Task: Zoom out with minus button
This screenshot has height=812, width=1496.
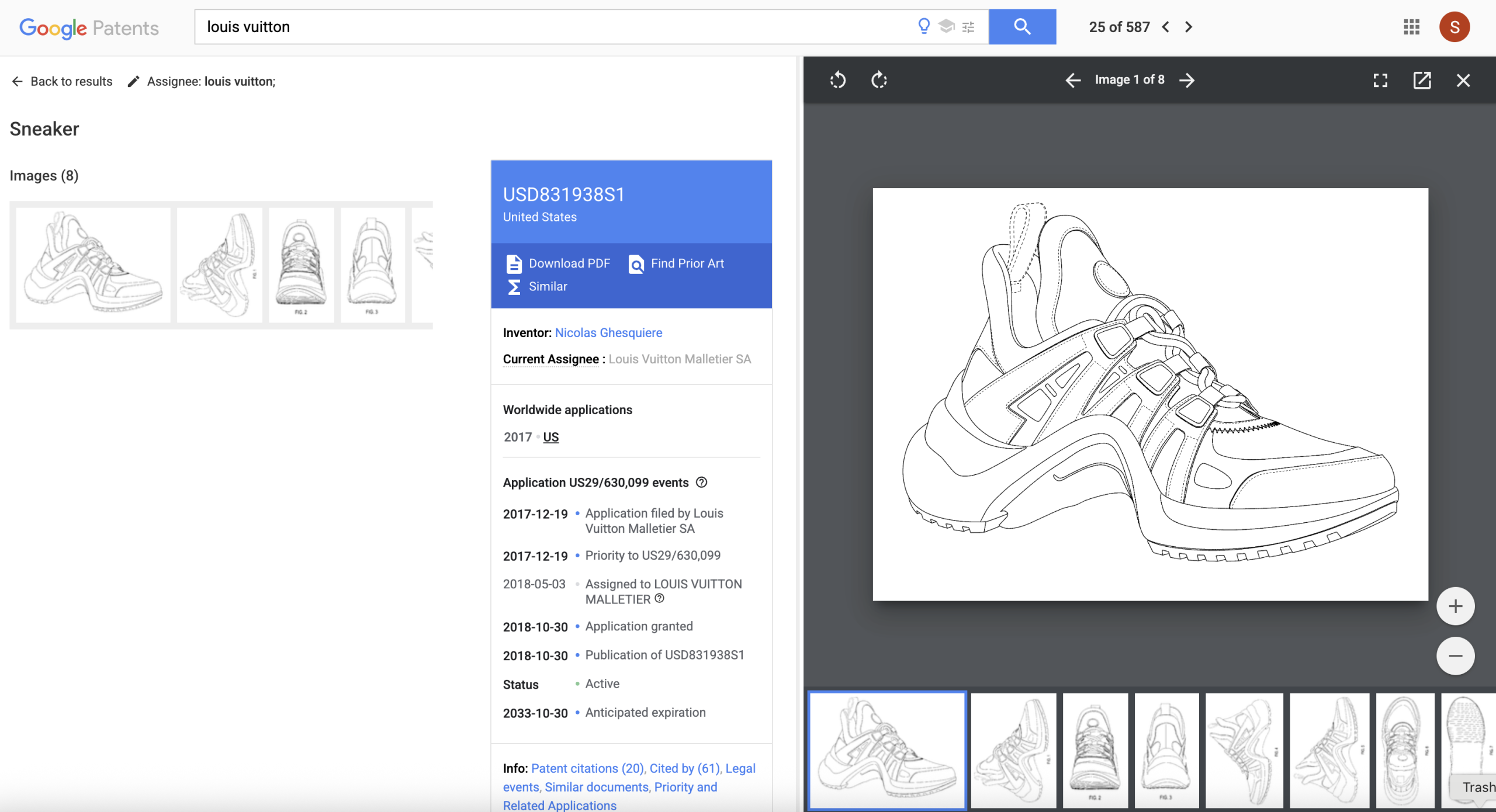Action: tap(1455, 655)
